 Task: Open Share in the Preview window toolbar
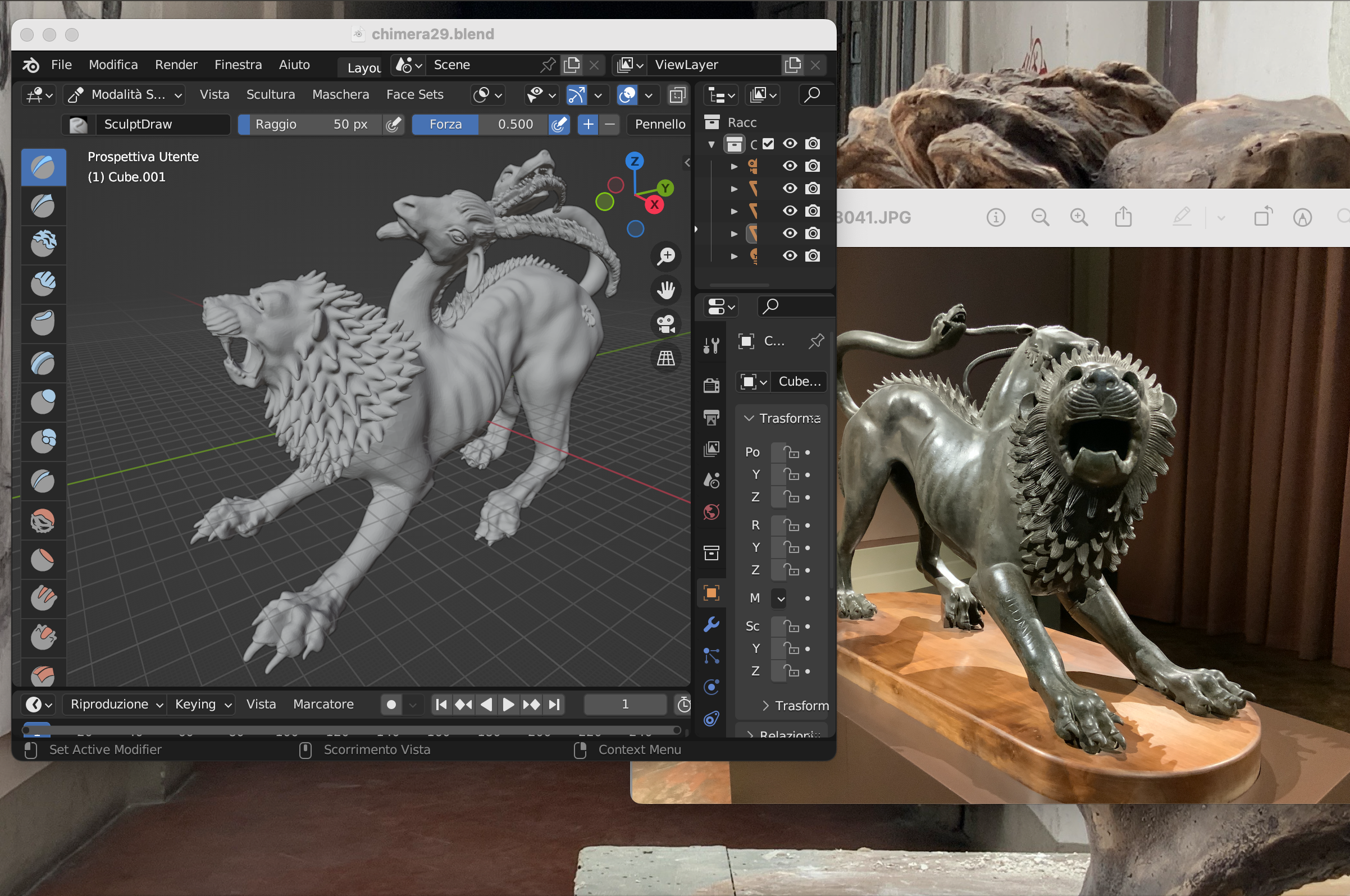click(x=1123, y=217)
